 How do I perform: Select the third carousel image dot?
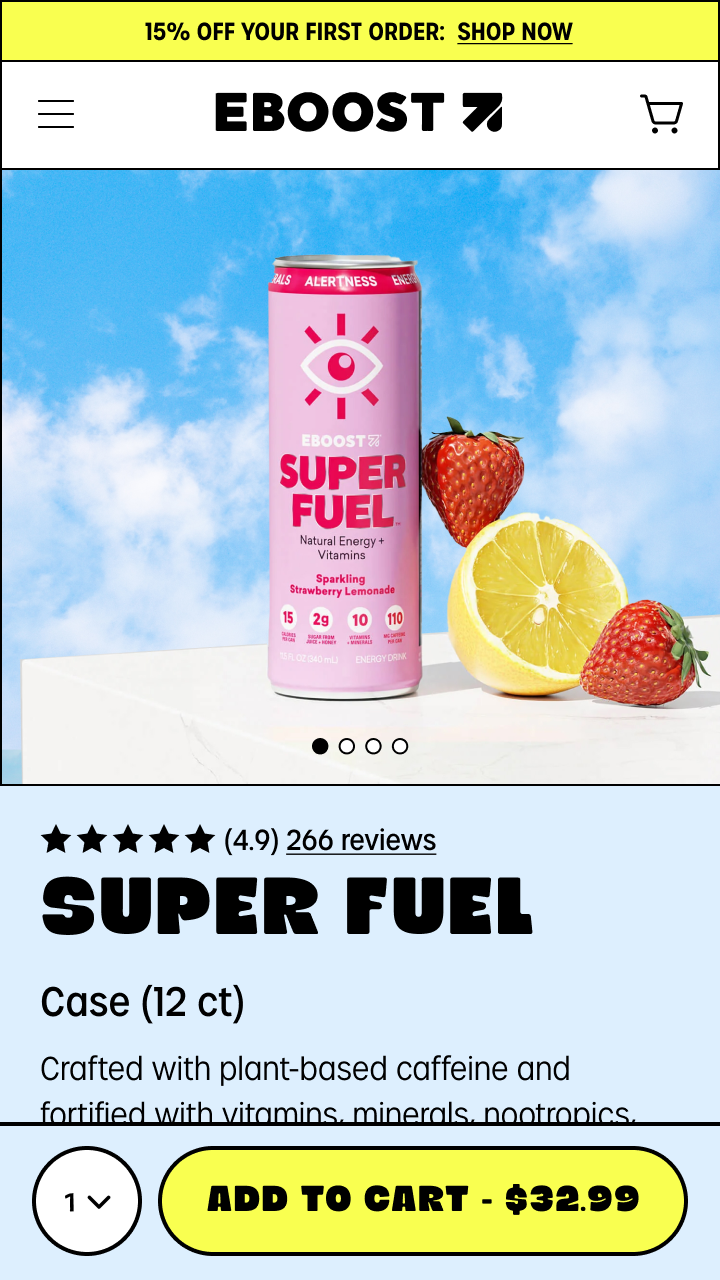click(x=373, y=746)
